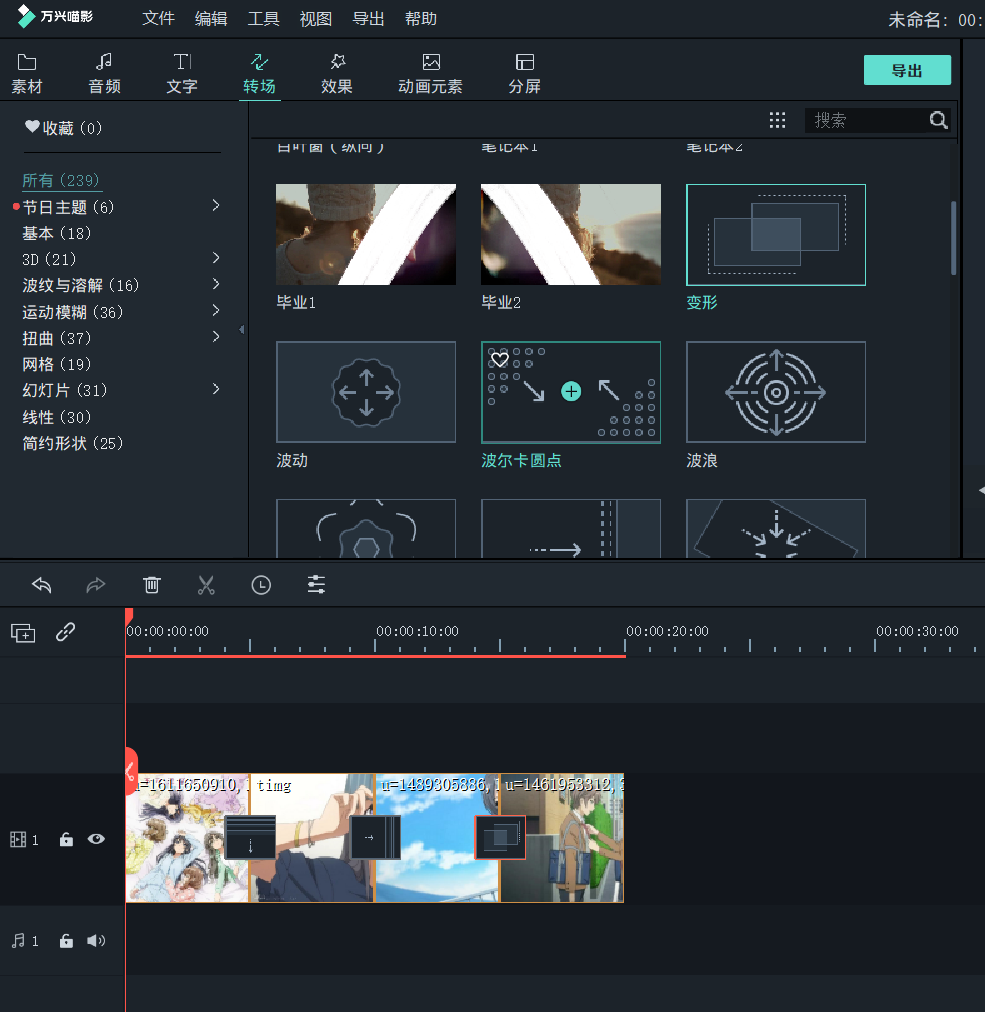Undo the last action in the timeline toolbar
Viewport: 985px width, 1012px height.
(41, 584)
